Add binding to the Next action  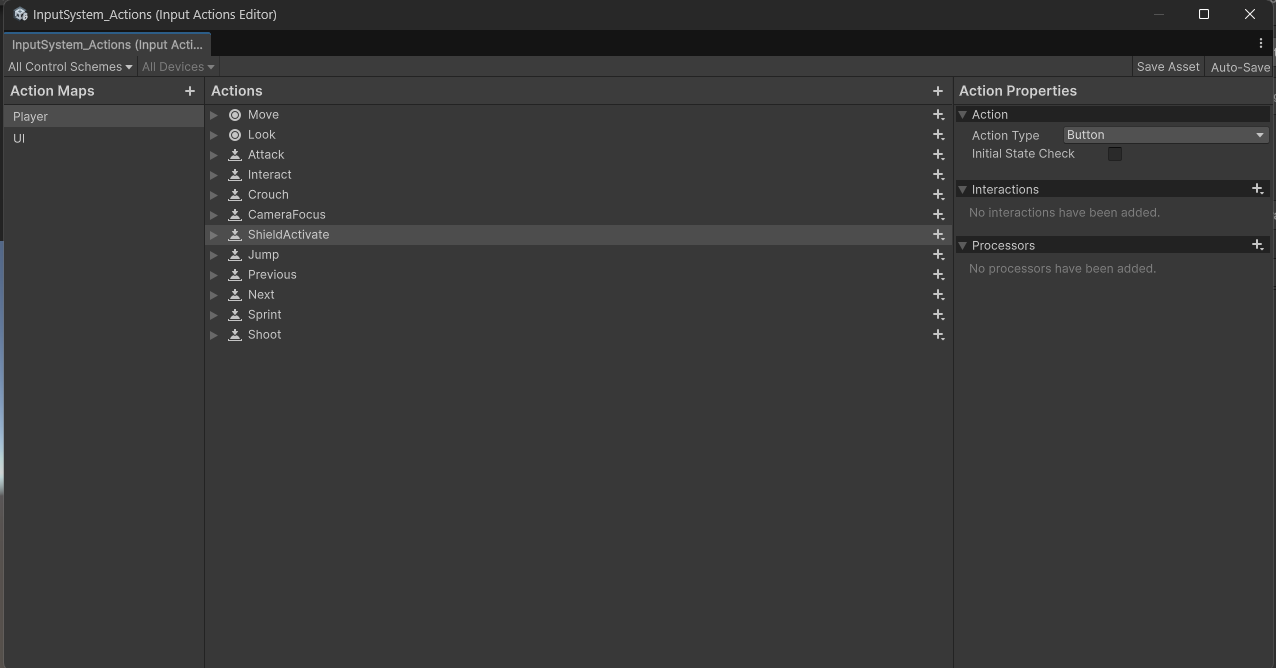938,295
